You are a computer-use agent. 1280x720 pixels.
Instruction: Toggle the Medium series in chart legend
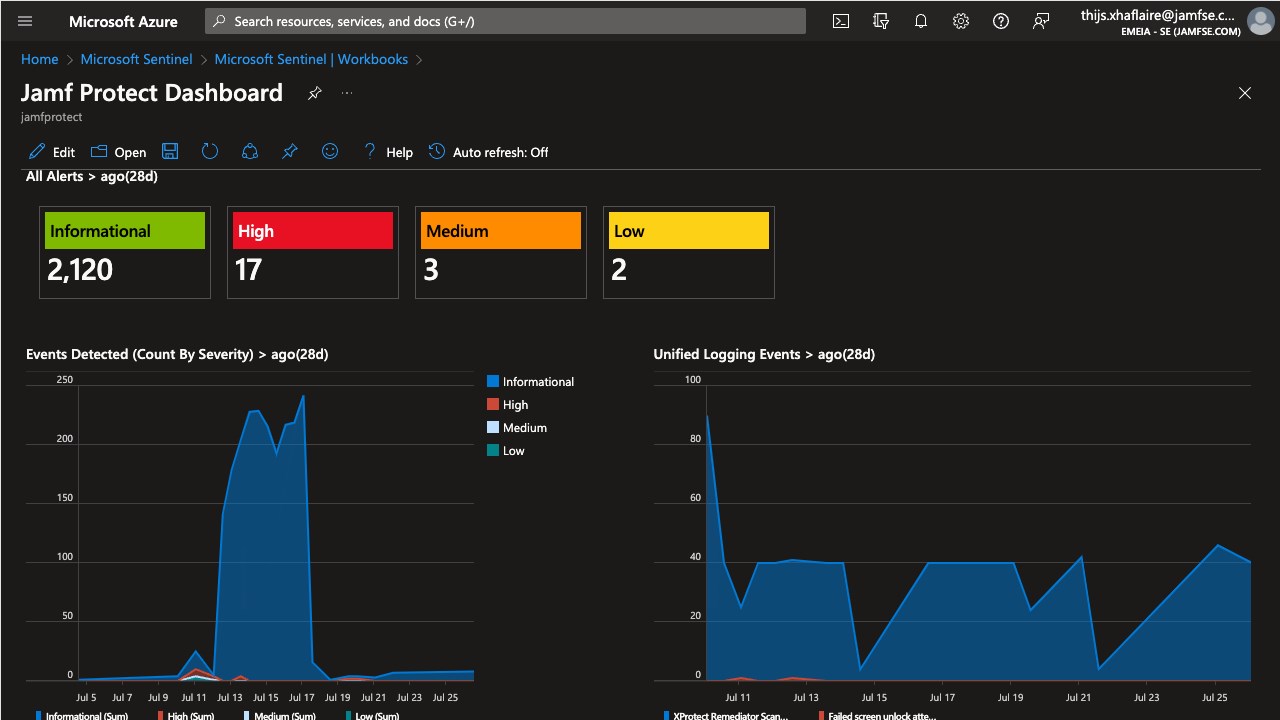[x=517, y=428]
